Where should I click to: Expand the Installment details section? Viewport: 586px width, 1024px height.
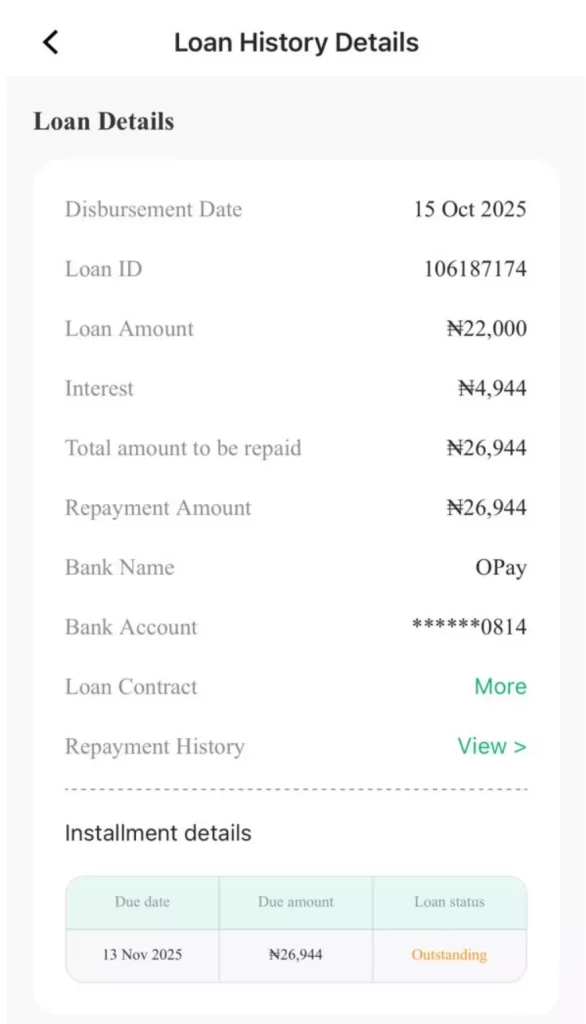click(x=157, y=833)
